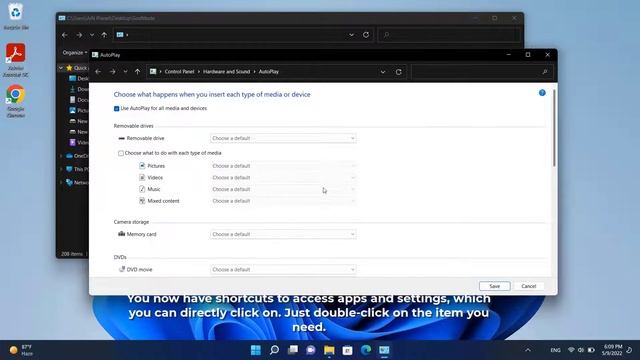This screenshot has height=360, width=640.
Task: Open the clock and date flyout
Action: click(x=611, y=350)
